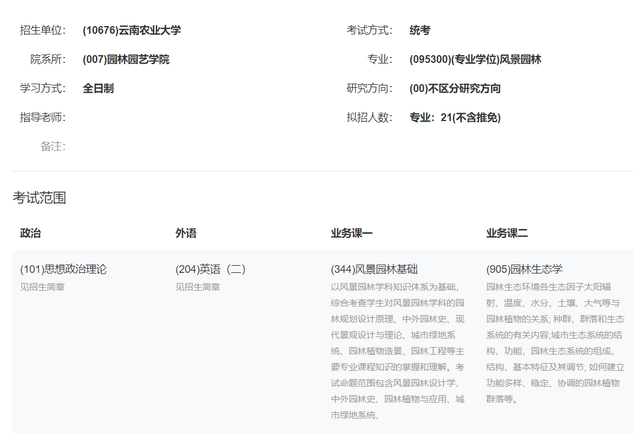Image resolution: width=640 pixels, height=439 pixels.
Task: Click the enrollment number 专业：21(不含推免)
Action: point(455,117)
